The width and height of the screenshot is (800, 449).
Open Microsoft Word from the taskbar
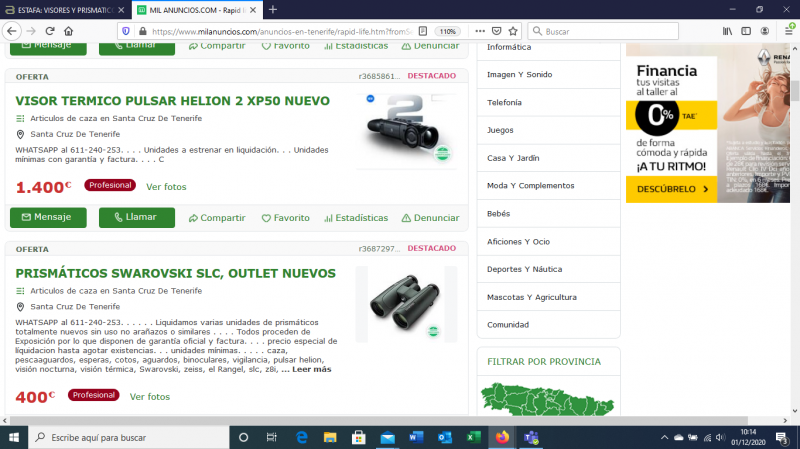pos(416,438)
